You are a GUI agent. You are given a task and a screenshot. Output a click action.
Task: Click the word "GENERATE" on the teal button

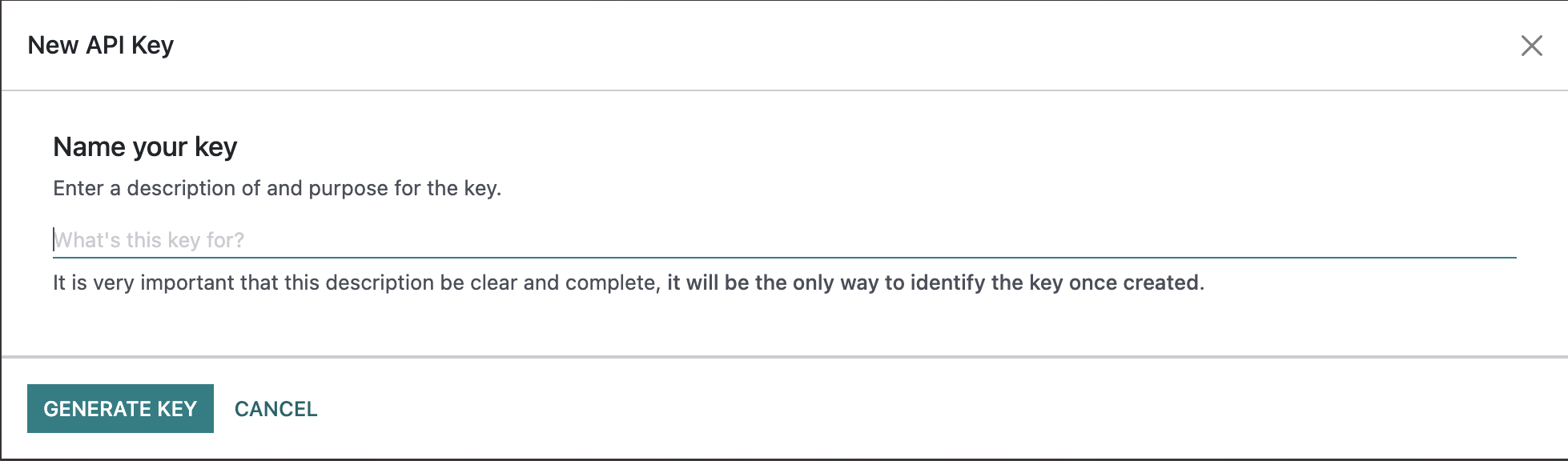tap(97, 409)
